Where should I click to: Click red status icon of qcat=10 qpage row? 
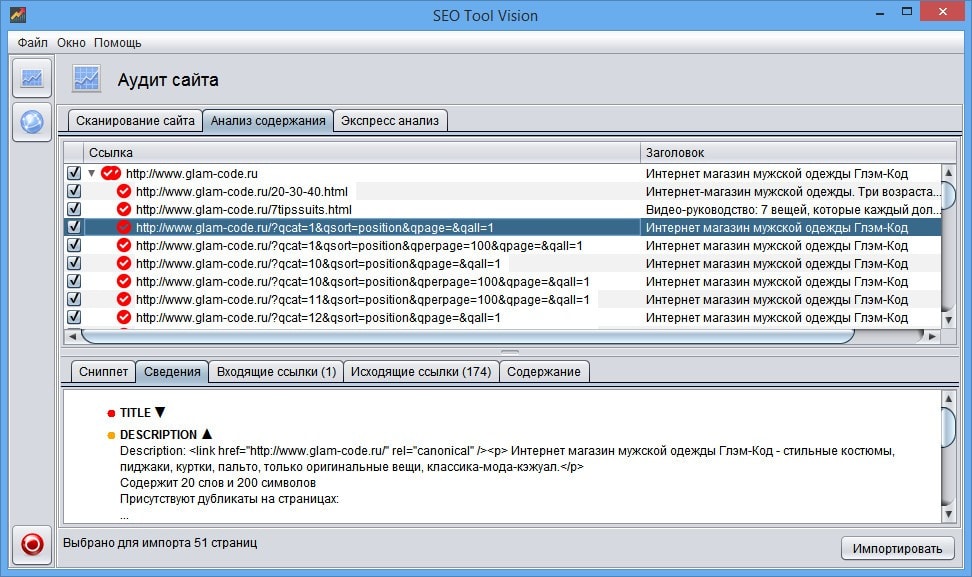(x=124, y=263)
